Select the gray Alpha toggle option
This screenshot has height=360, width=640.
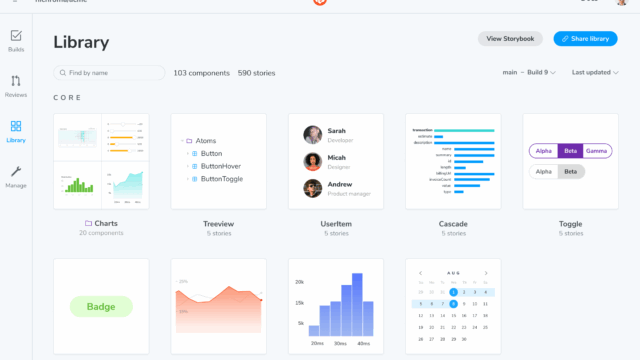point(544,172)
